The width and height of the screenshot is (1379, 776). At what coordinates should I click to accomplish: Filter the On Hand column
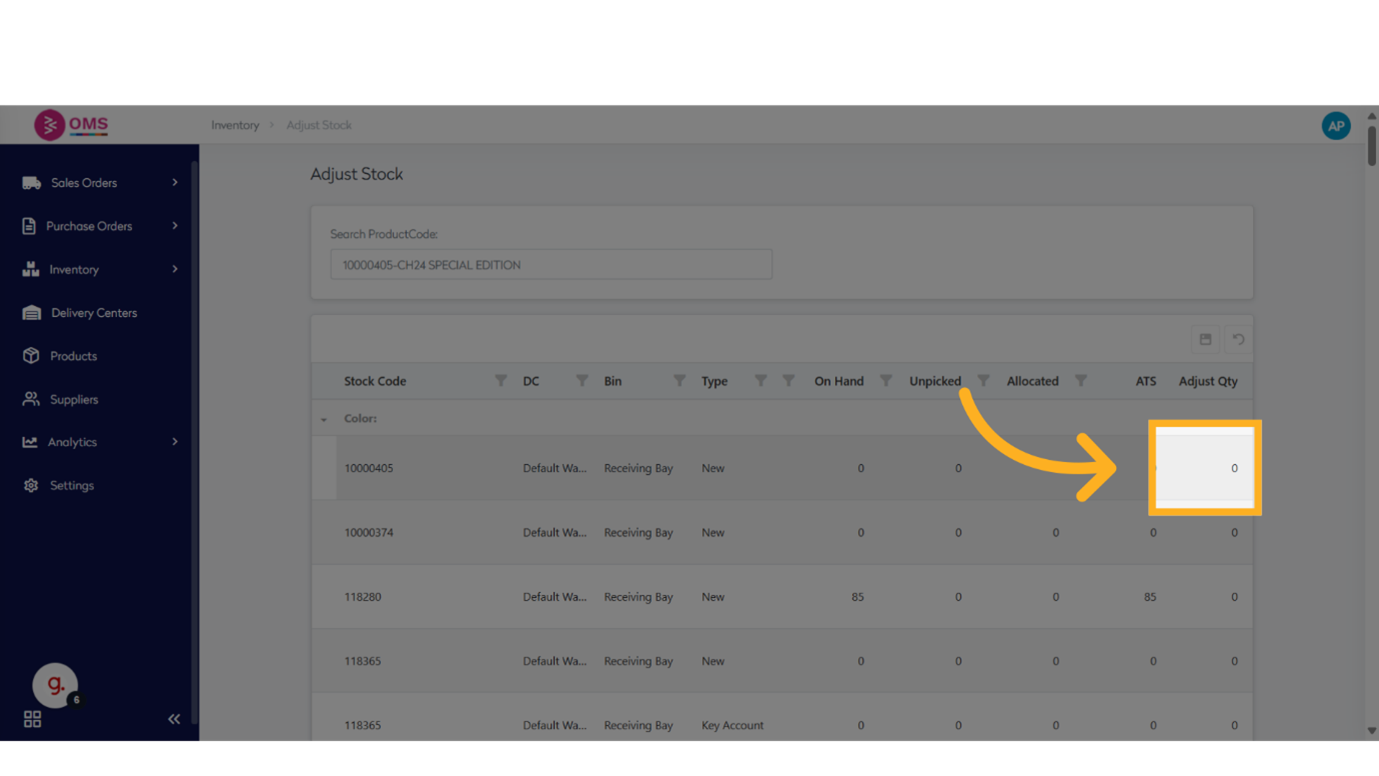885,381
